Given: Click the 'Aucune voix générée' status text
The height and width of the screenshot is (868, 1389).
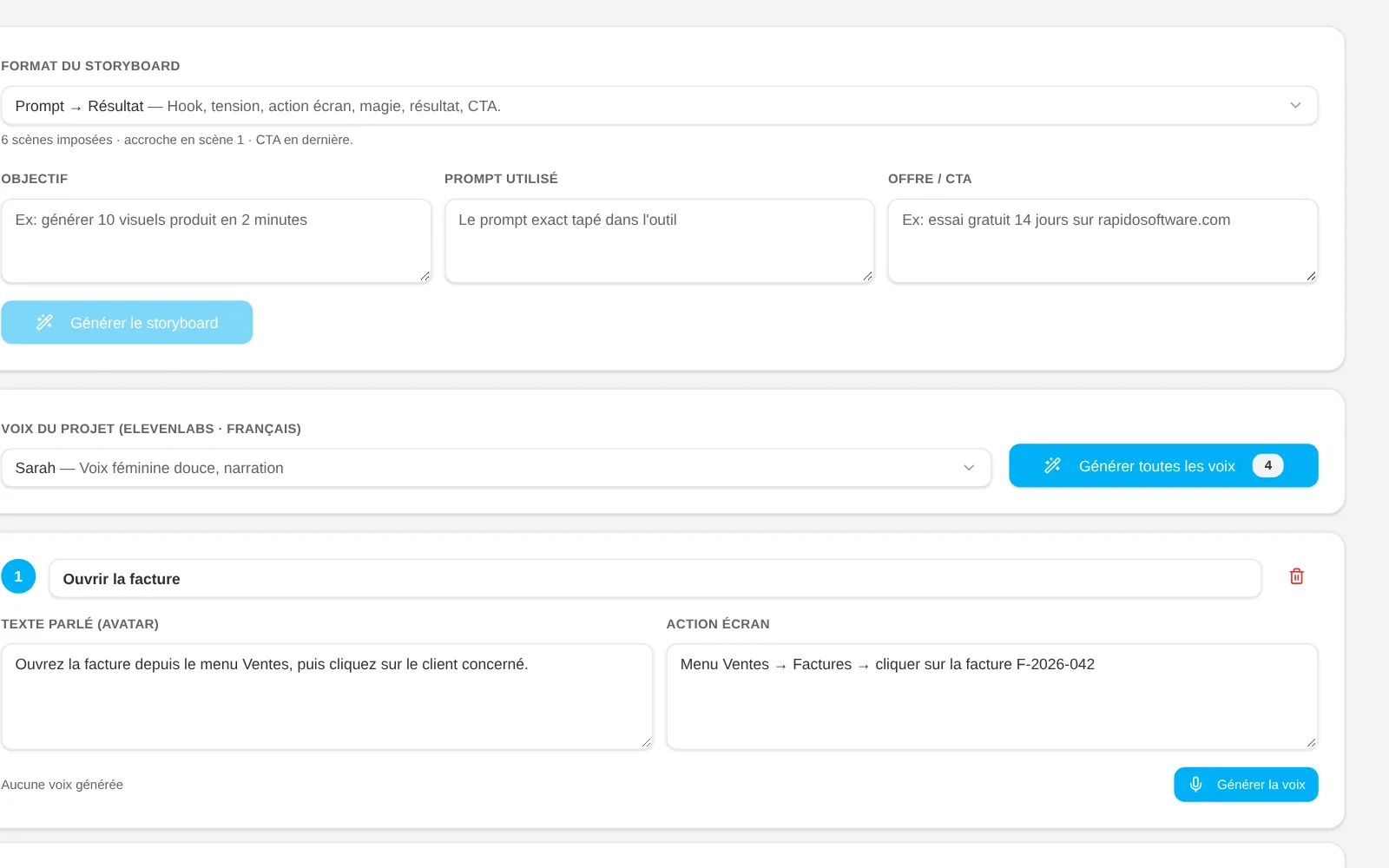Looking at the screenshot, I should point(63,785).
